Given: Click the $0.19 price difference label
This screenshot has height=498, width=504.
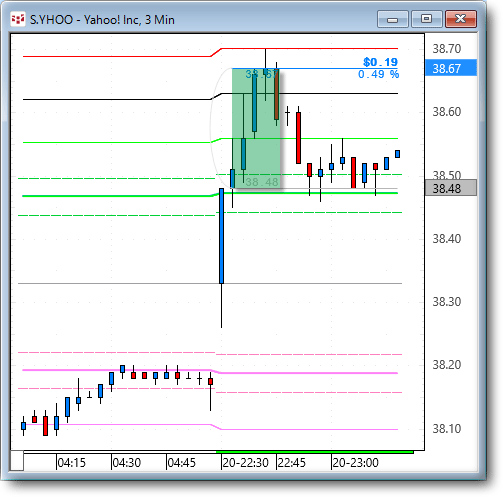Looking at the screenshot, I should (x=380, y=62).
